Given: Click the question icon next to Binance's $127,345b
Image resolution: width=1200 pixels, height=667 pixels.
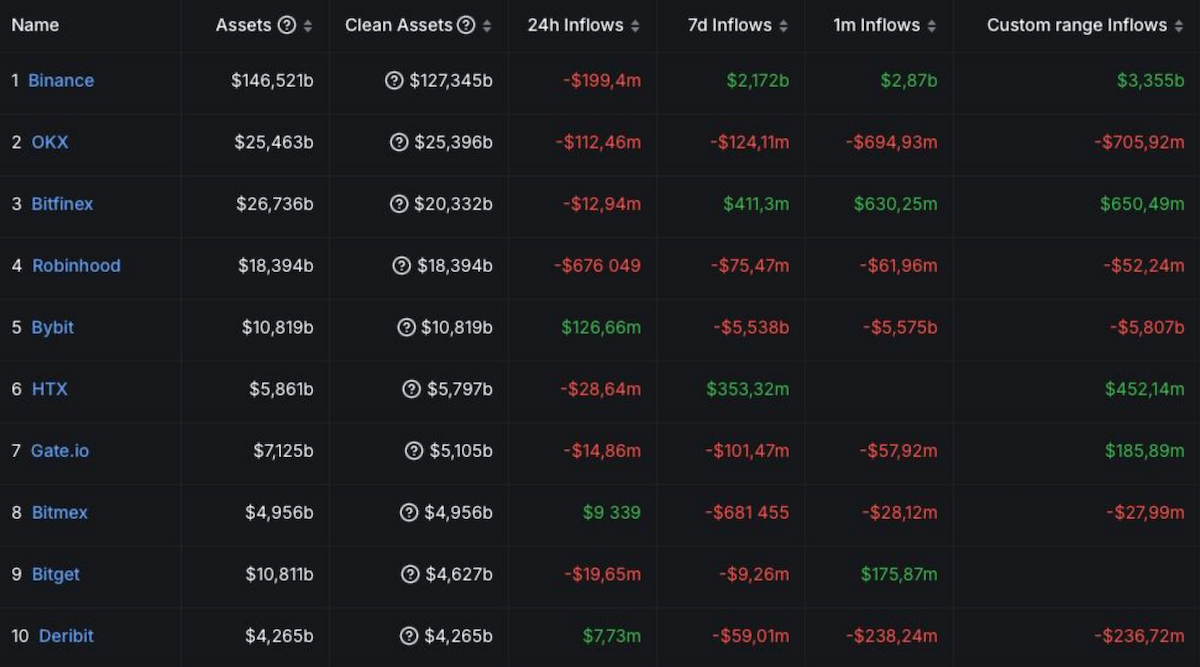Looking at the screenshot, I should click(x=394, y=80).
